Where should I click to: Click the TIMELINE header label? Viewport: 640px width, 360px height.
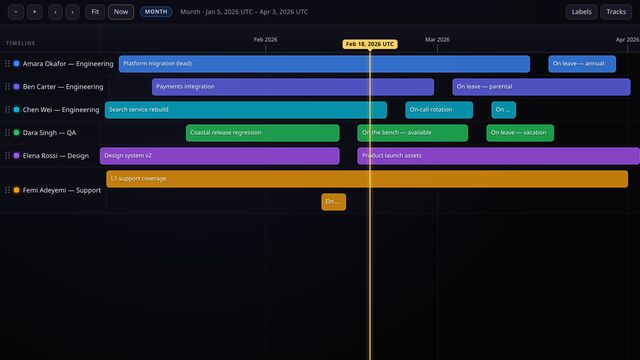(x=20, y=43)
